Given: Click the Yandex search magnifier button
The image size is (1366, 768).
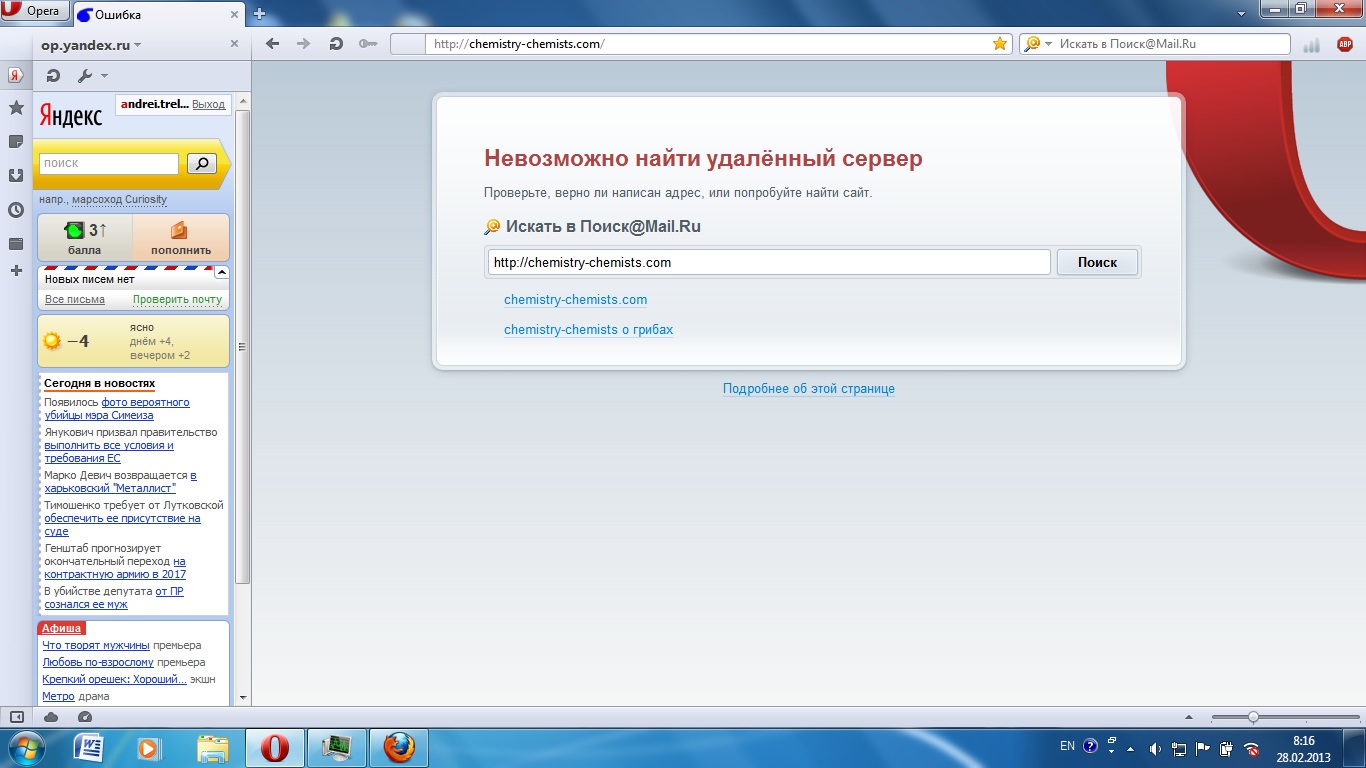Looking at the screenshot, I should [202, 163].
